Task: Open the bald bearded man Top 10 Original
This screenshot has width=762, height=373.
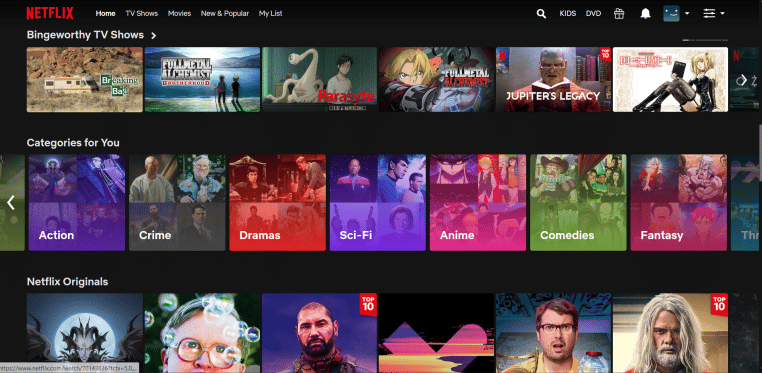Action: coord(319,333)
